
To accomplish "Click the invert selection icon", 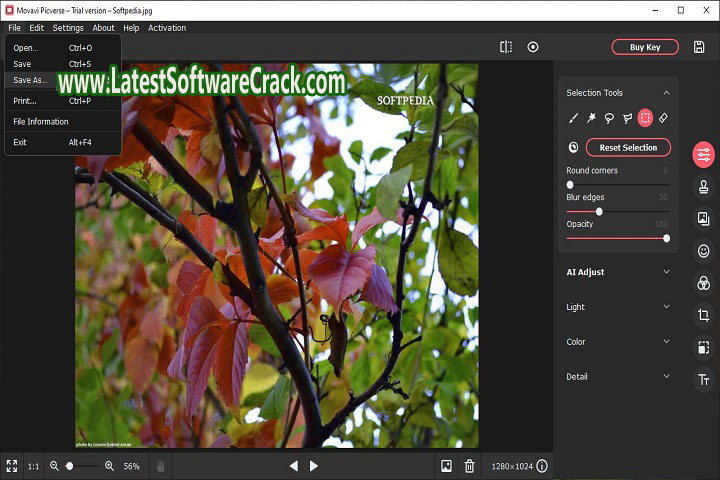I will pos(574,147).
